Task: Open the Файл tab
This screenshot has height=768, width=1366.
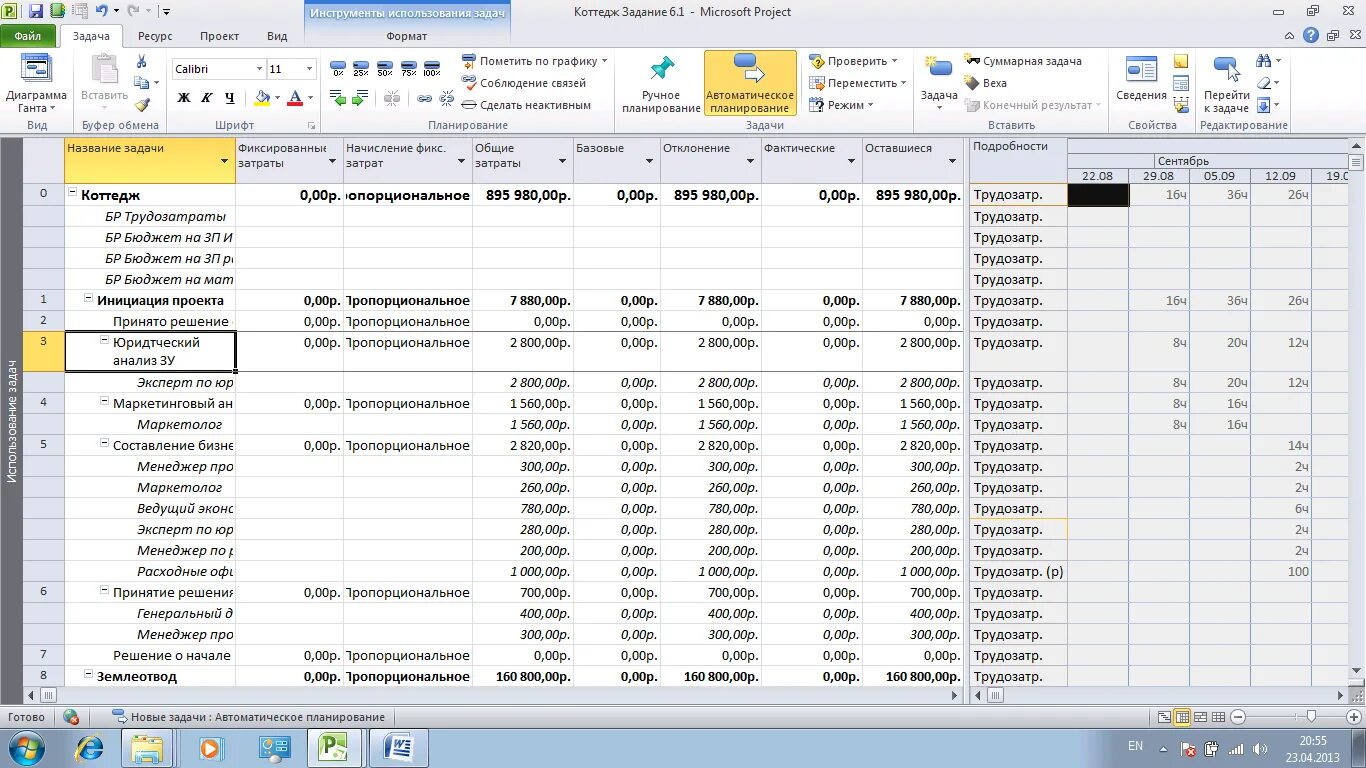Action: pyautogui.click(x=28, y=36)
